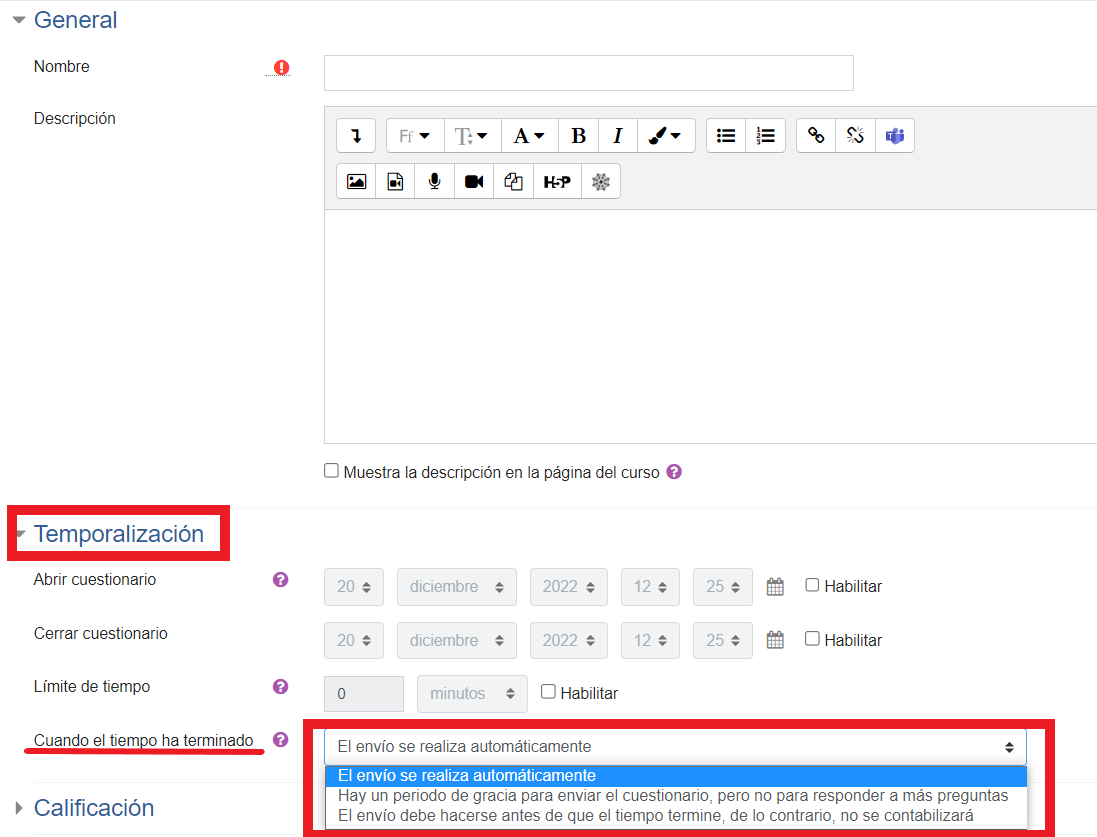Image resolution: width=1097 pixels, height=837 pixels.
Task: Open help for Límite de tiempo
Action: [281, 687]
